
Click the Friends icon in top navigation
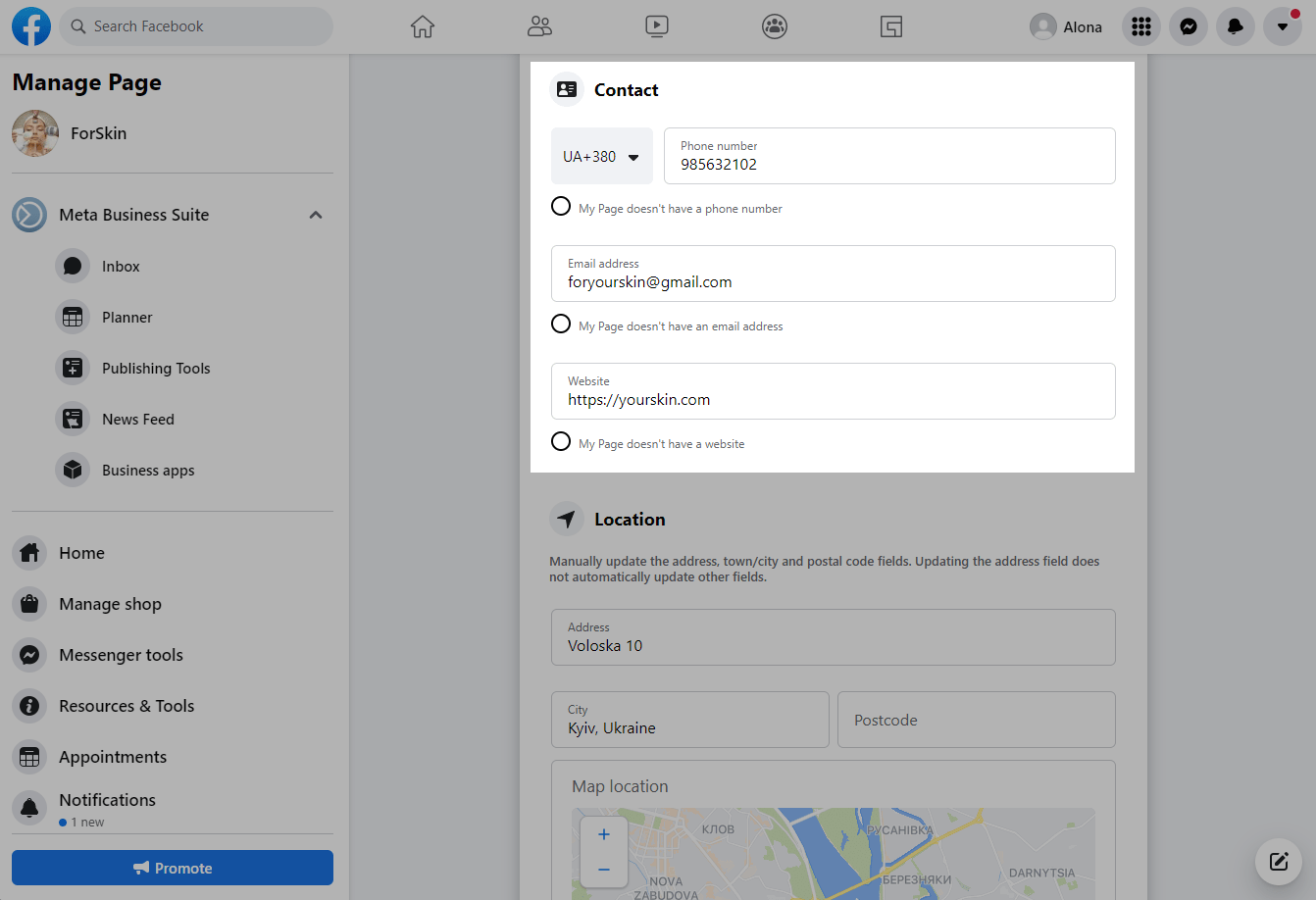point(539,26)
